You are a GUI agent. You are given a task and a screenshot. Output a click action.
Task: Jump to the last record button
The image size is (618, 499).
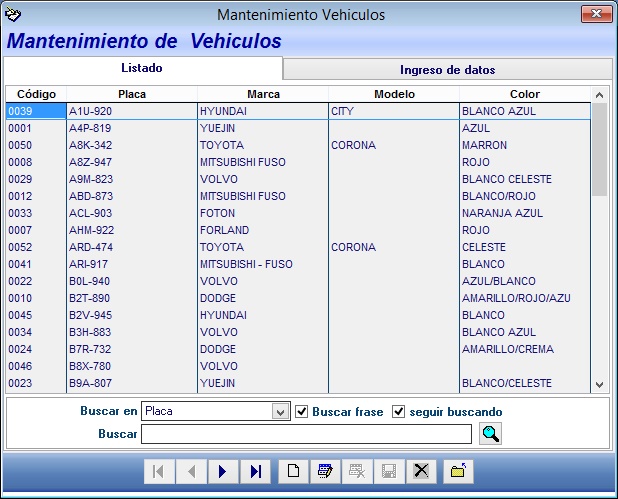click(x=255, y=471)
